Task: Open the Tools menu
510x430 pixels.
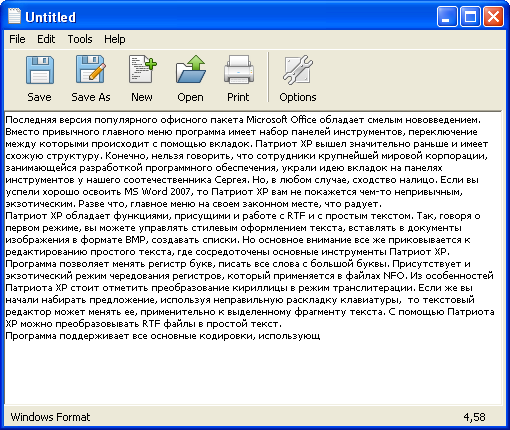Action: point(80,39)
